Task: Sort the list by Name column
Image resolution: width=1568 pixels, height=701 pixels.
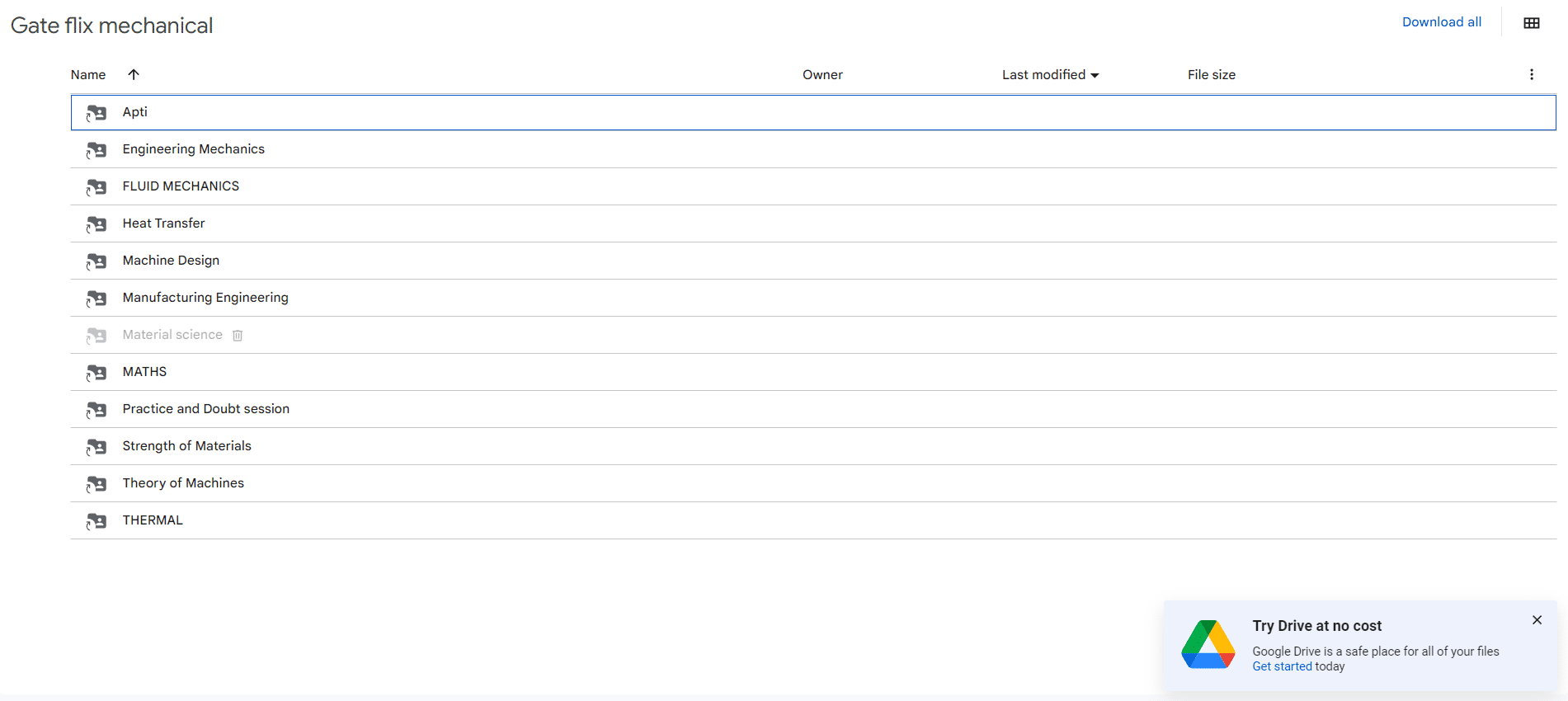Action: [x=88, y=75]
